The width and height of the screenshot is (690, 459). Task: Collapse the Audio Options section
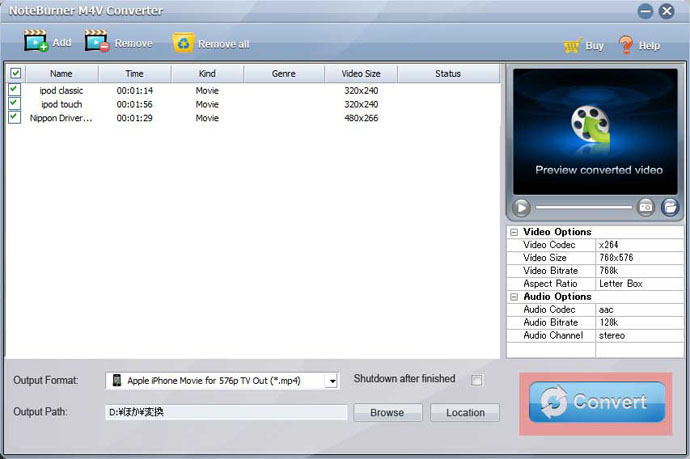[513, 297]
